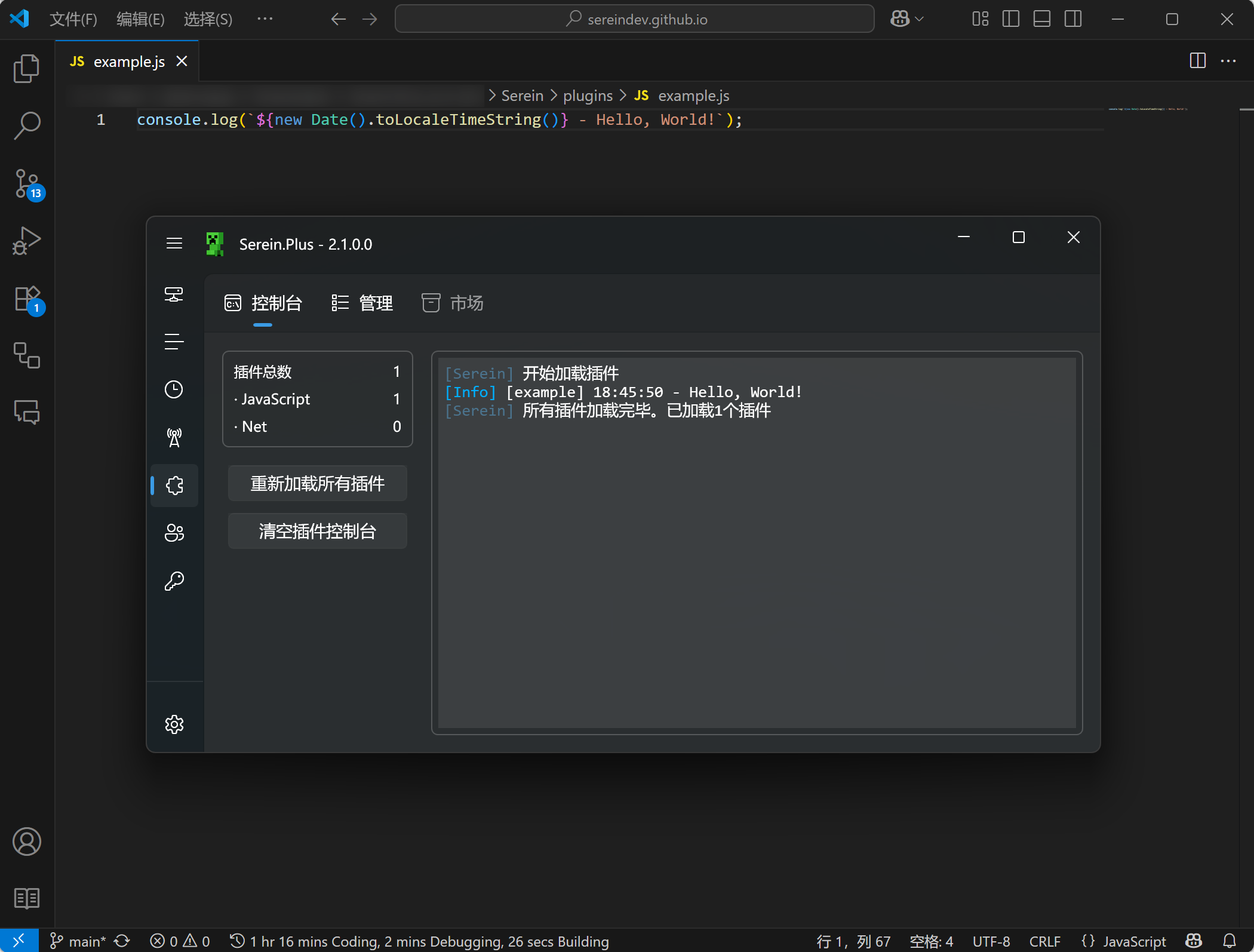1254x952 pixels.
Task: Click the Serein breadcrumb segment
Action: [522, 96]
